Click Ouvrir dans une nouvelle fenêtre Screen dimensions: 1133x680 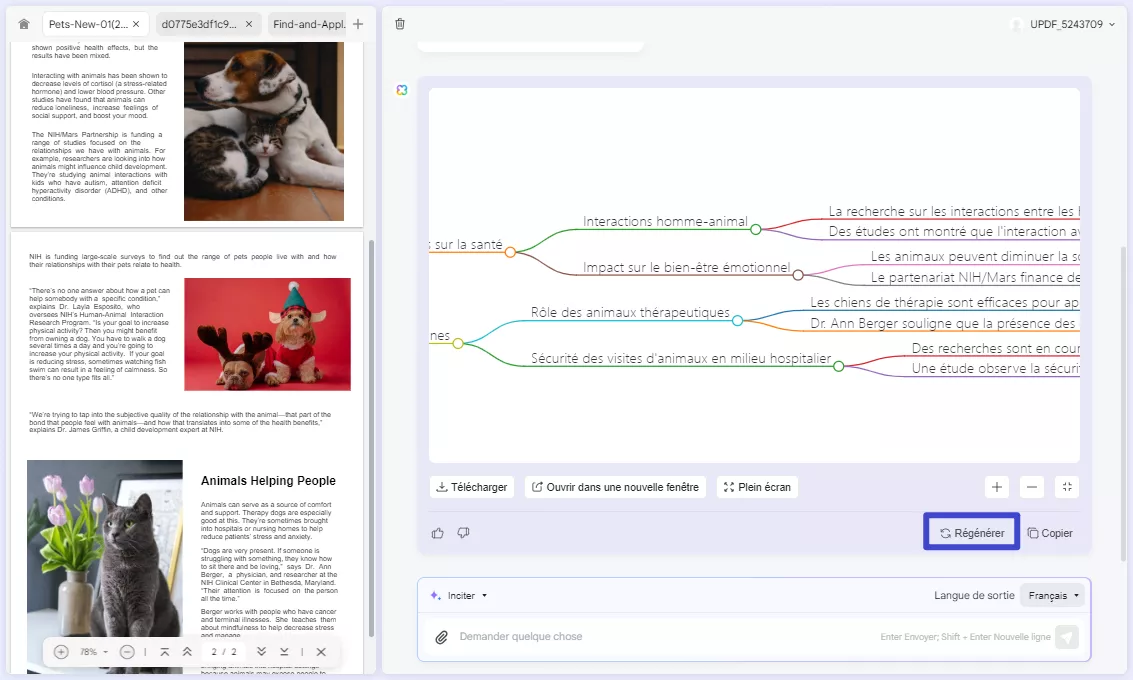(616, 487)
